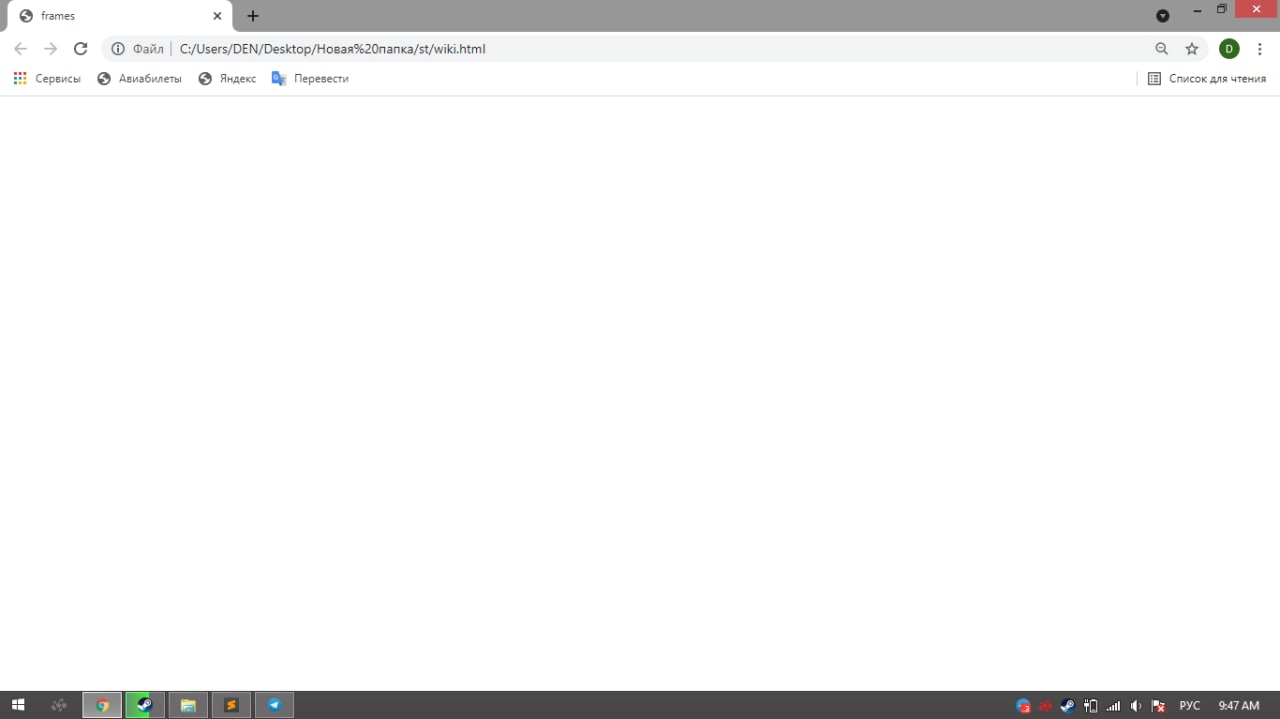Open the Яндекс bookmark

227,78
